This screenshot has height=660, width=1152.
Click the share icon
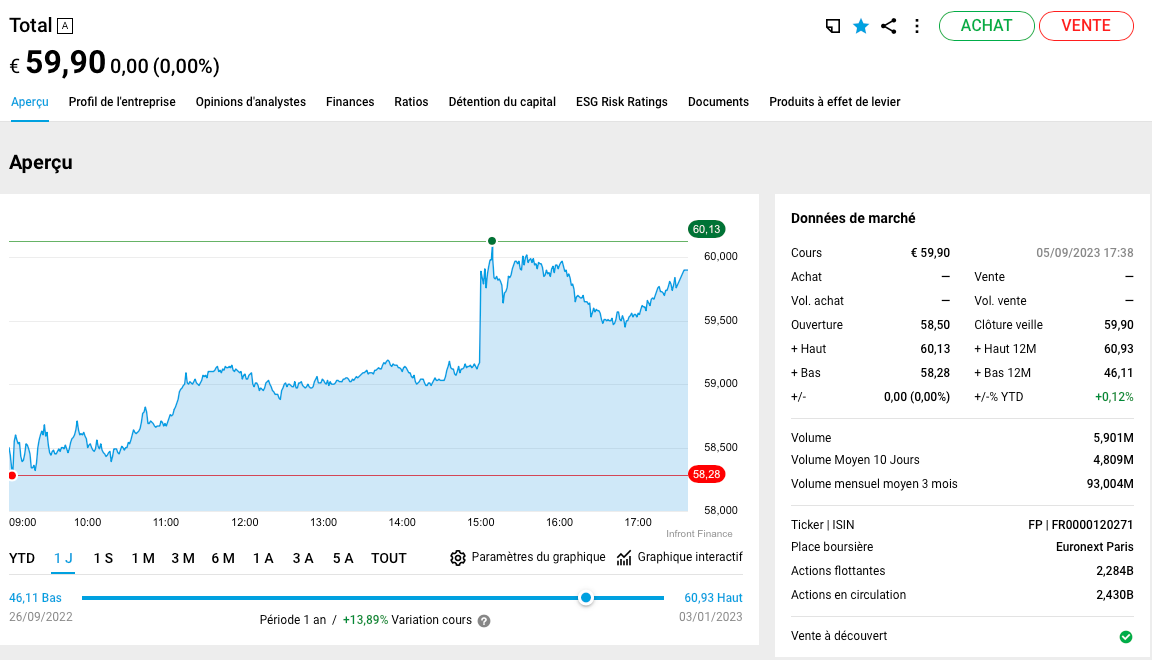pyautogui.click(x=888, y=26)
